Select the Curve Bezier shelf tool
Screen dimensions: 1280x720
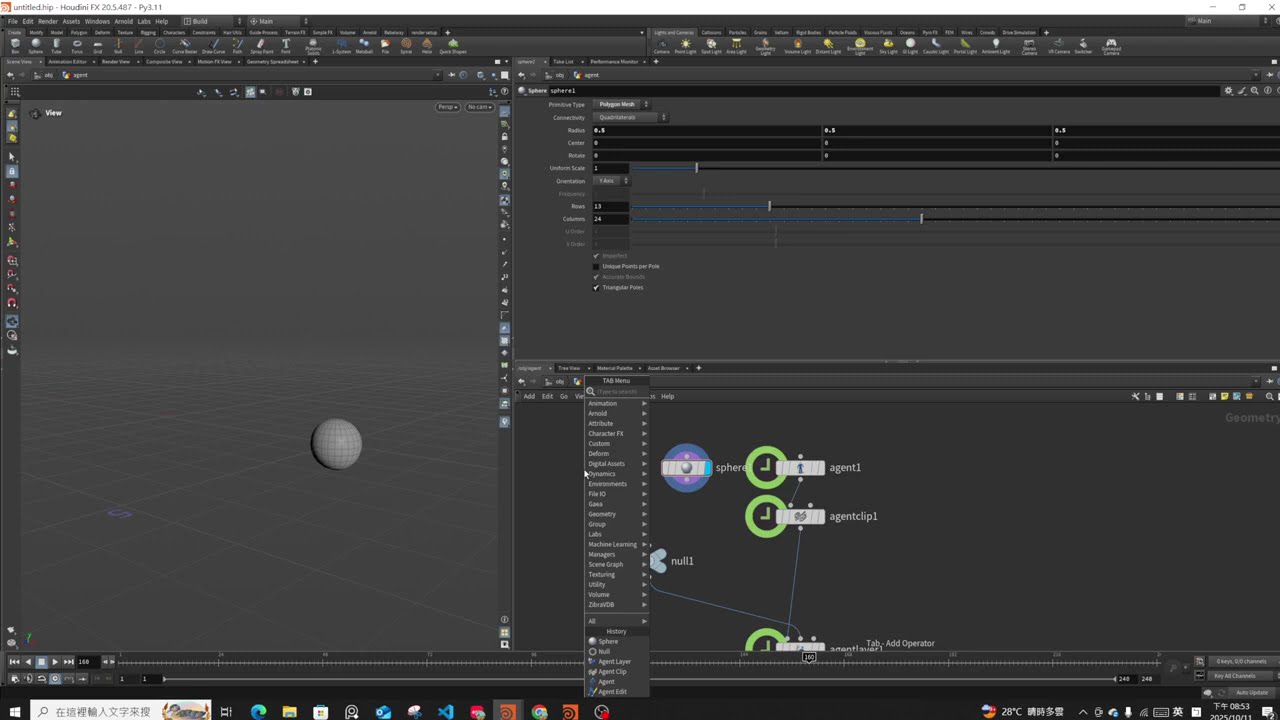(184, 46)
